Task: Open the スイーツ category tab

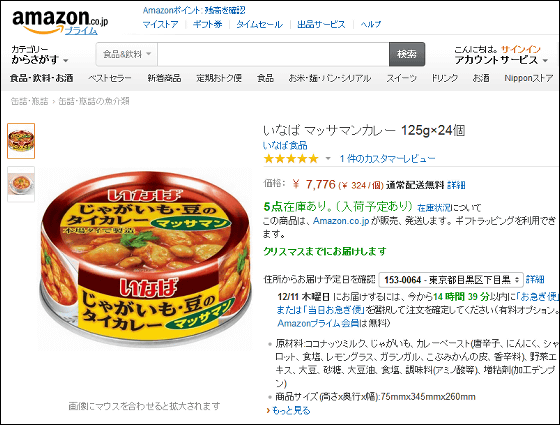Action: (401, 78)
